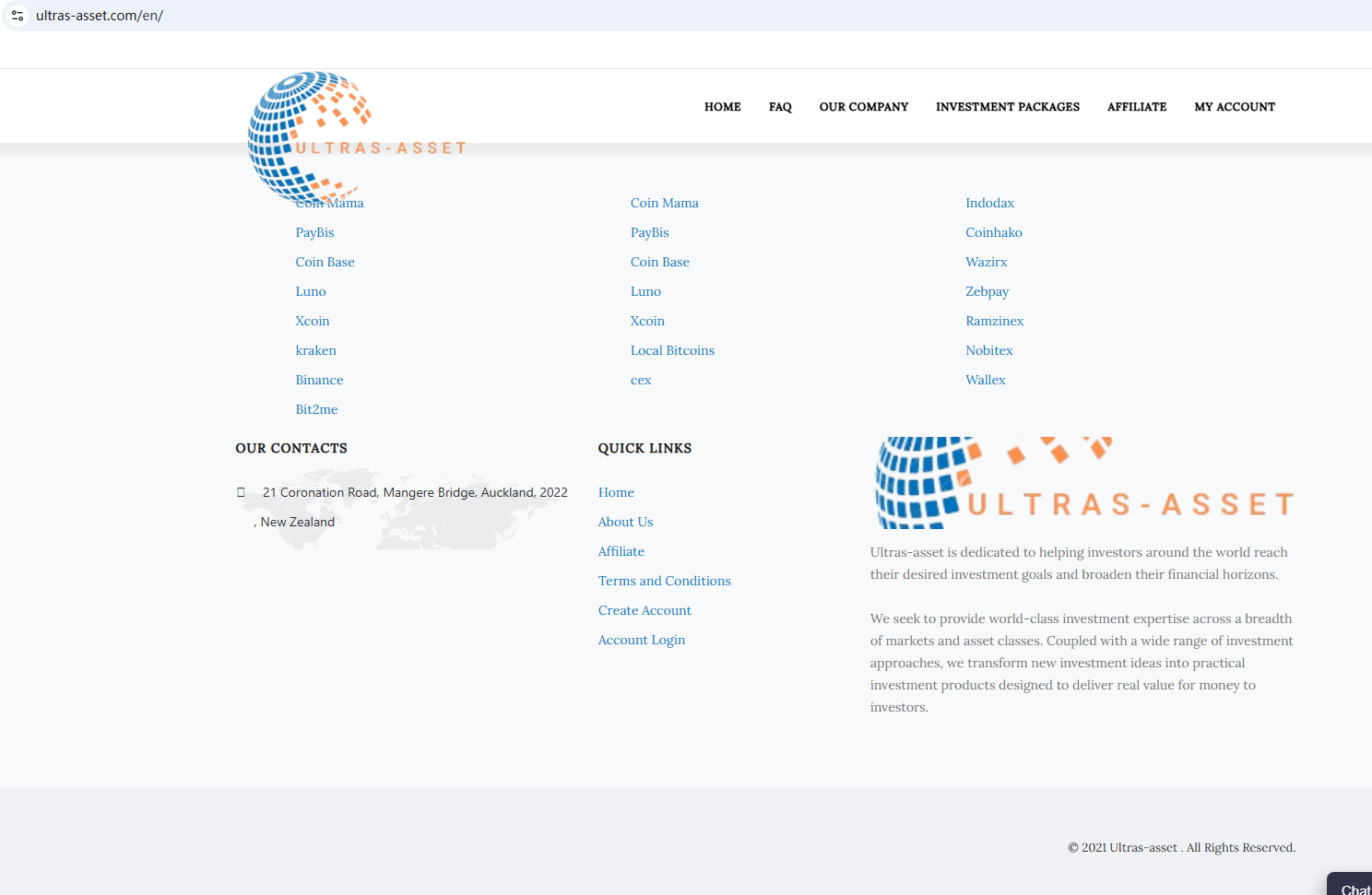Click the QUICK LINKS heading
The image size is (1372, 895).
coord(645,448)
